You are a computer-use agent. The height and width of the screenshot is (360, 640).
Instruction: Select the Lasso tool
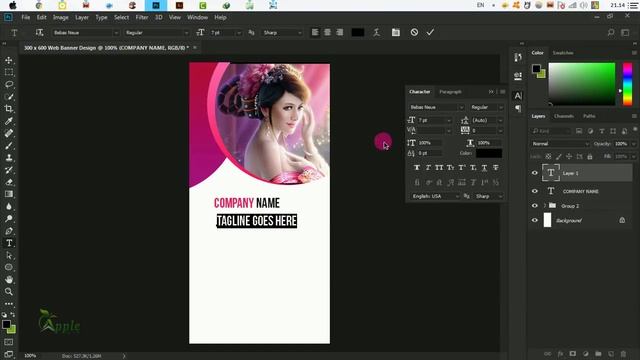pyautogui.click(x=9, y=84)
